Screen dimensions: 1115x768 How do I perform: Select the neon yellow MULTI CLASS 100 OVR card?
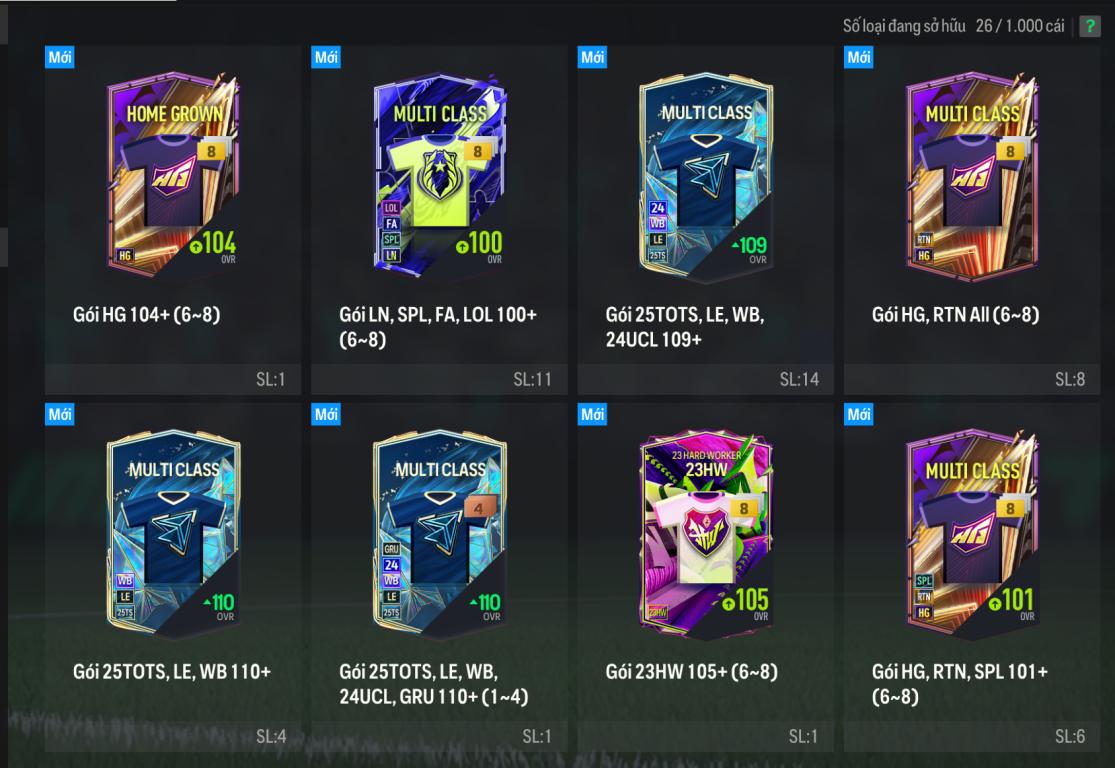pyautogui.click(x=439, y=175)
